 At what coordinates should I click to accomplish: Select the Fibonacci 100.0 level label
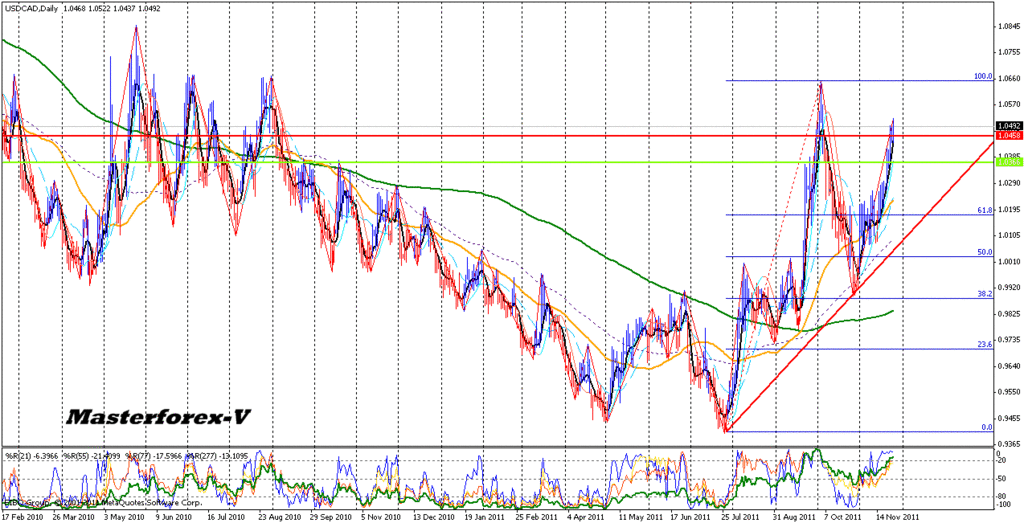click(x=984, y=76)
